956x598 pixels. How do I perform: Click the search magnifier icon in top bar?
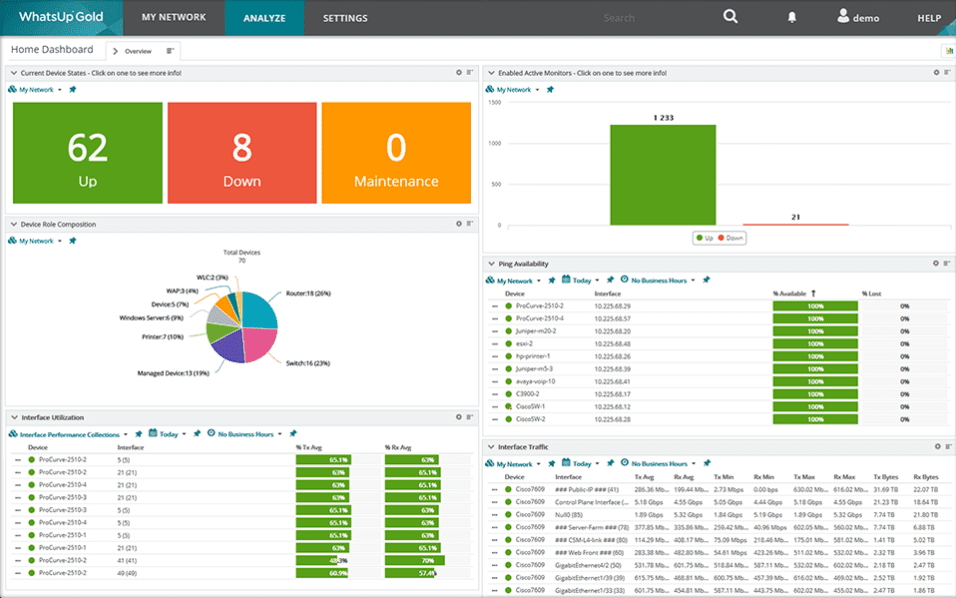(x=731, y=17)
